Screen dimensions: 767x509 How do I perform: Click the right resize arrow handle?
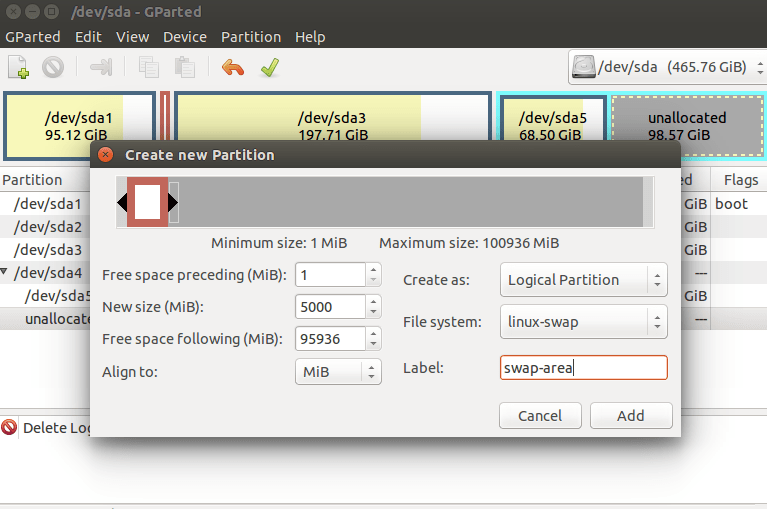tap(173, 202)
